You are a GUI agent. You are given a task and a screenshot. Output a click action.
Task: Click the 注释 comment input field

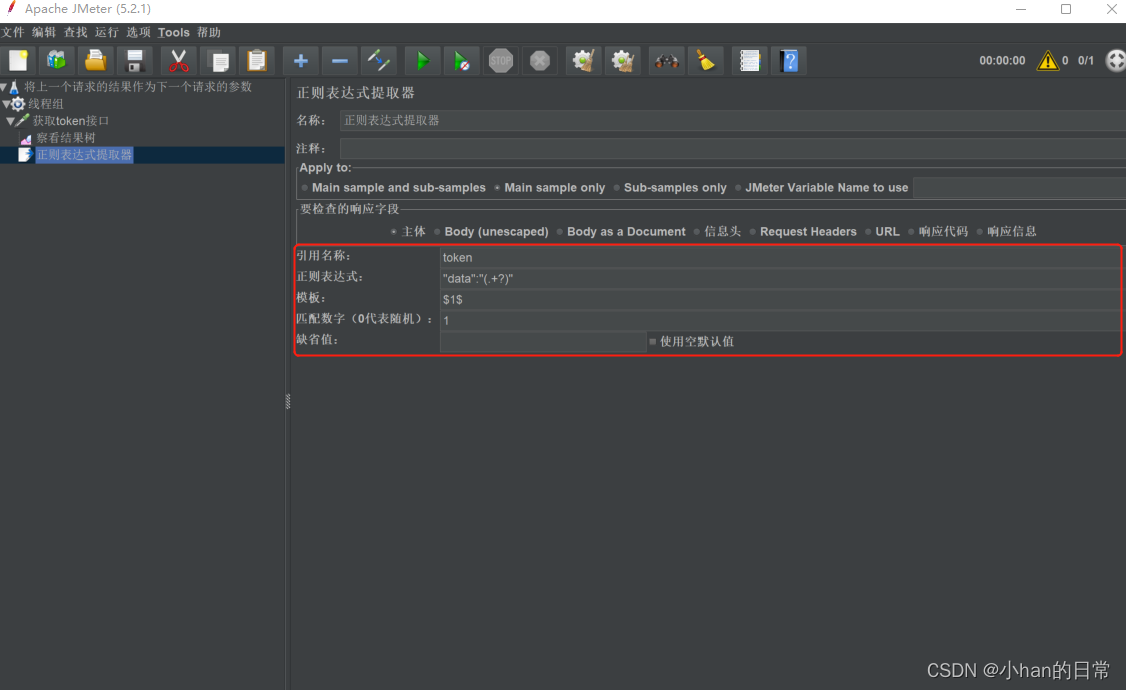point(732,149)
